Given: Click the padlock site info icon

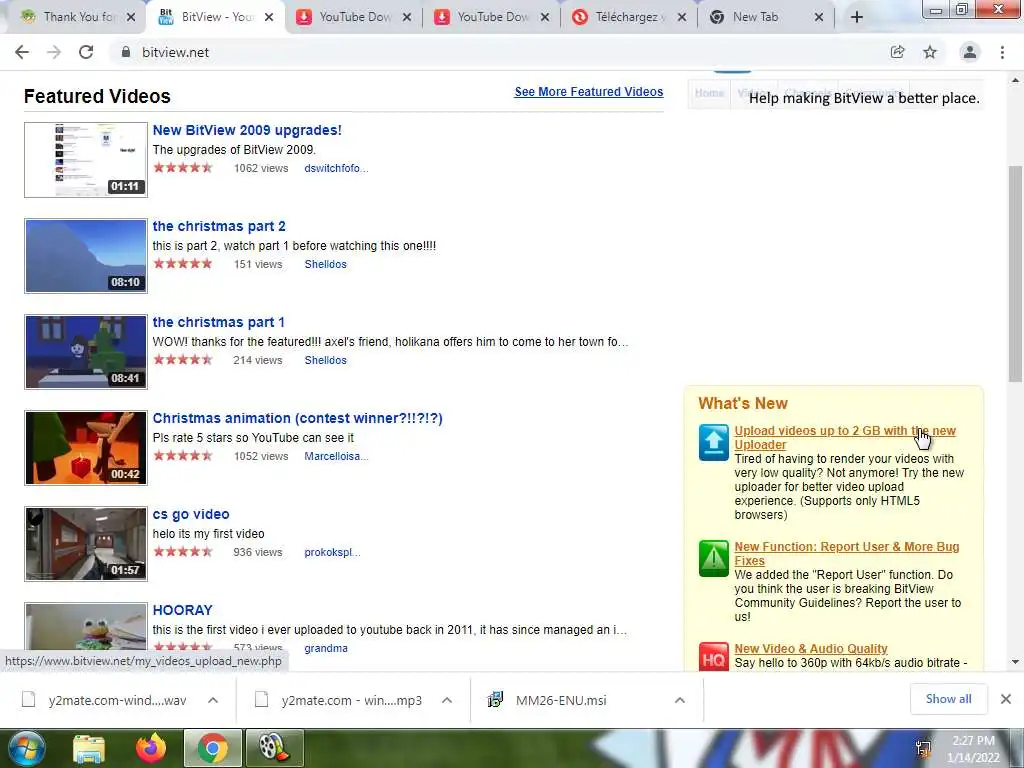Looking at the screenshot, I should tap(126, 52).
